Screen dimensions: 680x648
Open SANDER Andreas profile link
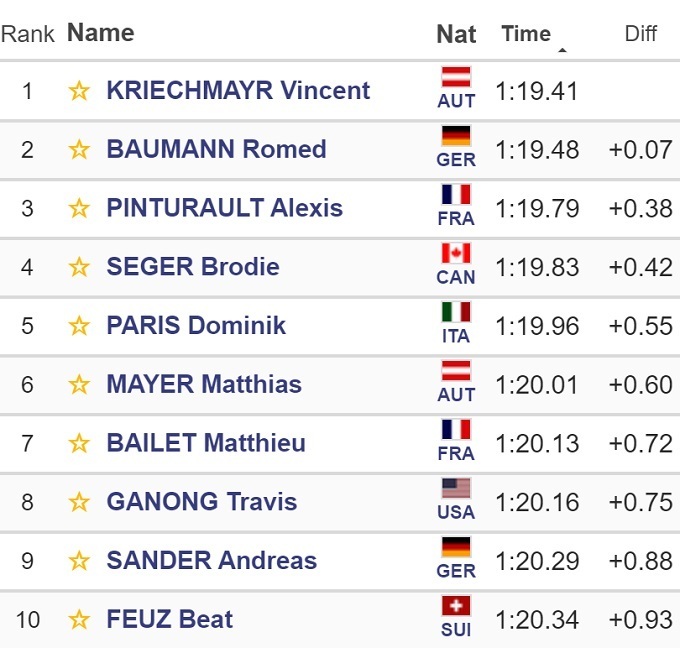[x=211, y=560]
